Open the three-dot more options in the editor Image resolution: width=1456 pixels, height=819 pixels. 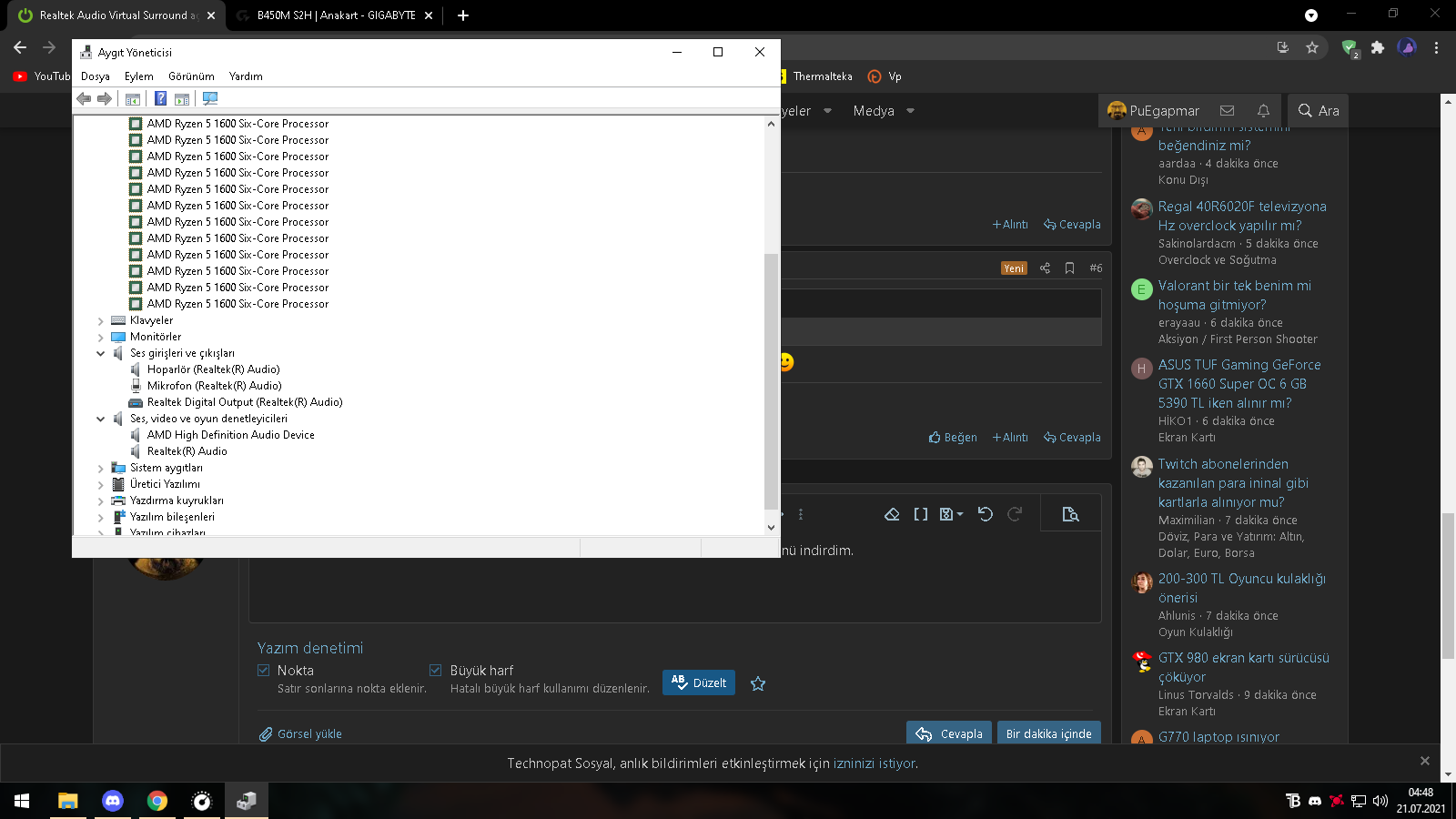801,514
